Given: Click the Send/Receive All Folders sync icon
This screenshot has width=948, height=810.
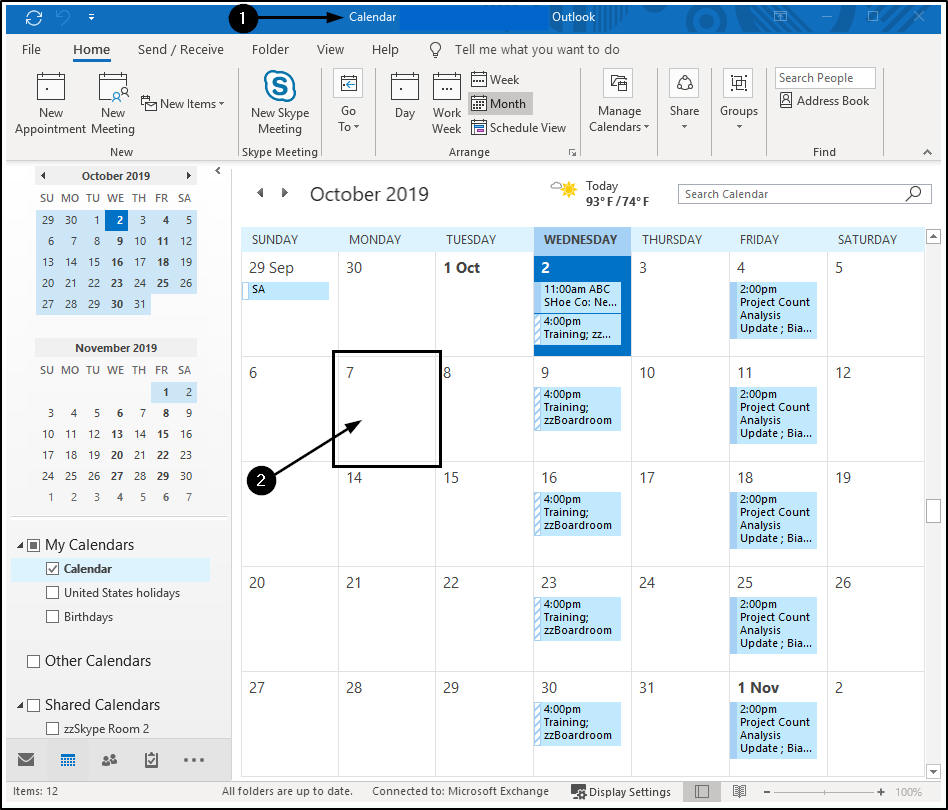Looking at the screenshot, I should click(33, 18).
